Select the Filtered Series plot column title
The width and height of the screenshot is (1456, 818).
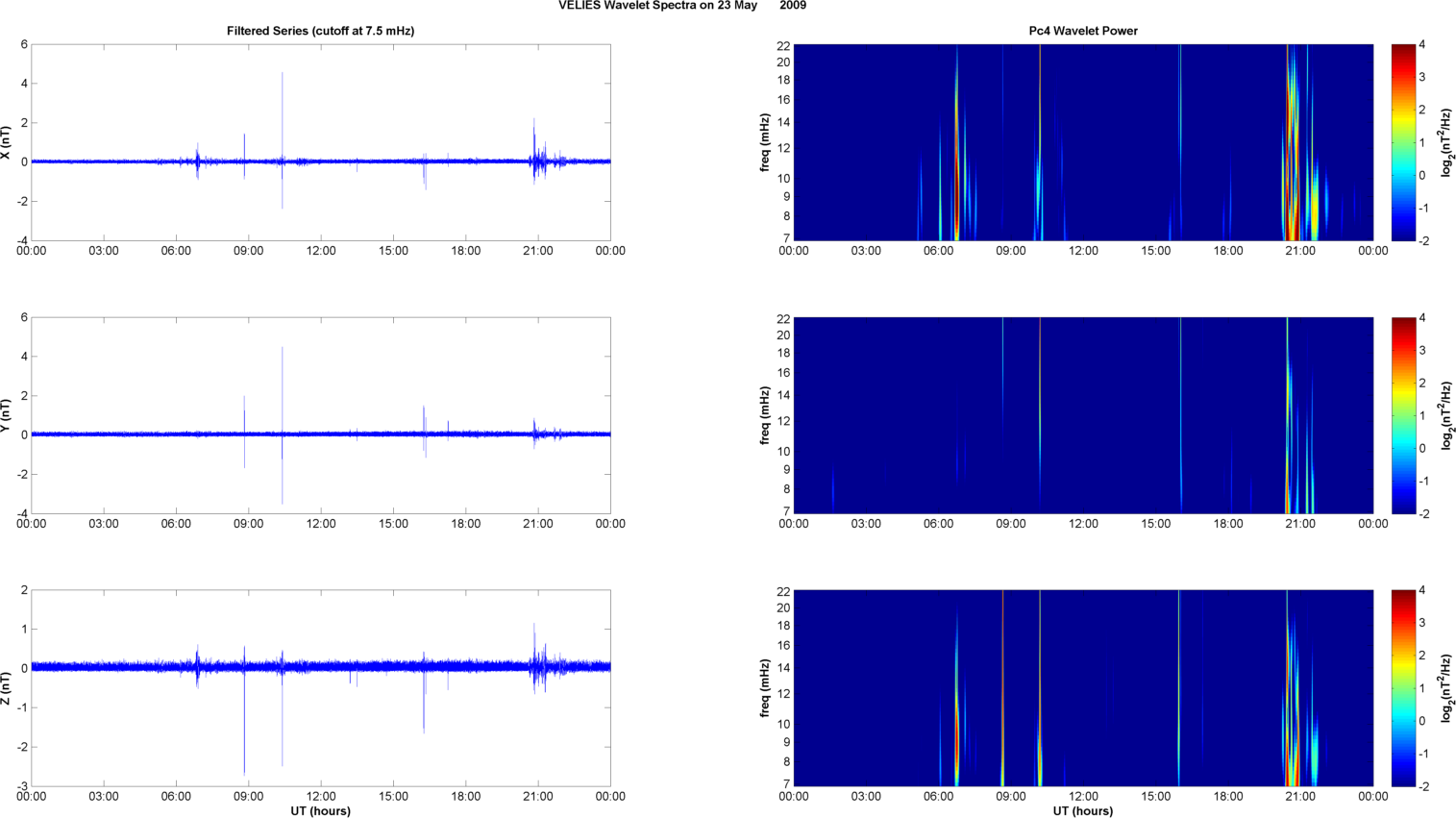click(x=320, y=31)
